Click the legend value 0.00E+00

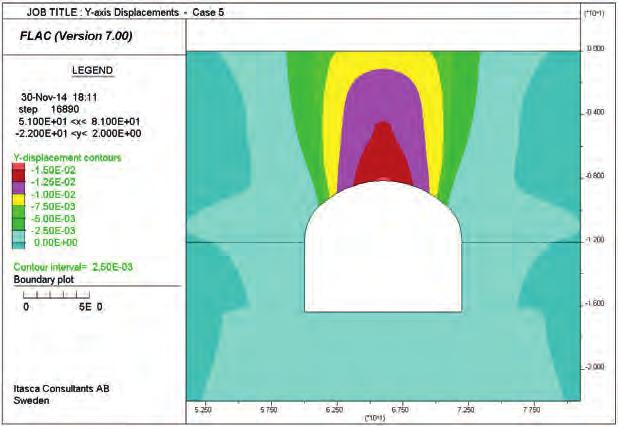(x=56, y=243)
